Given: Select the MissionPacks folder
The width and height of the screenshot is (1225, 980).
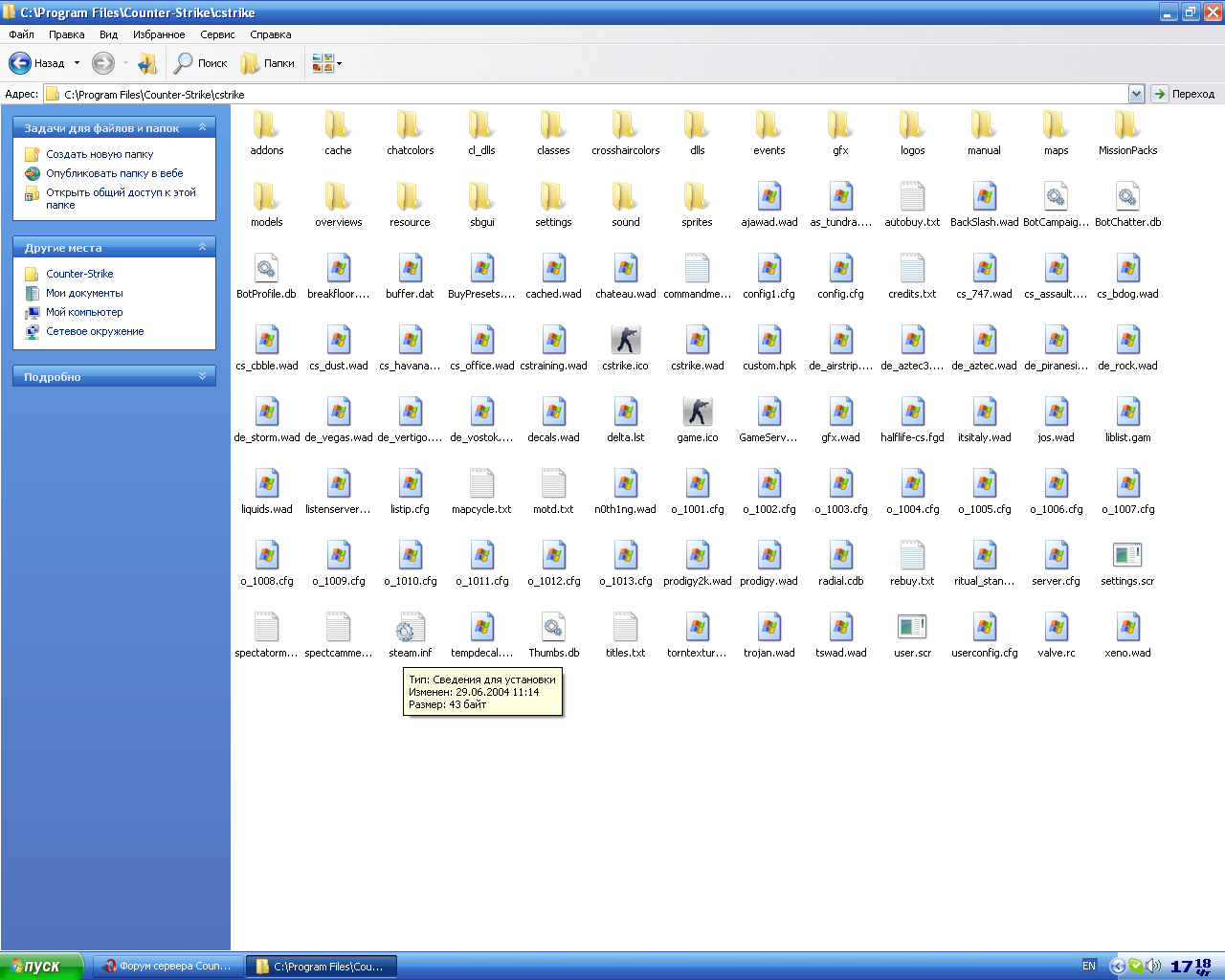Looking at the screenshot, I should 1127,133.
